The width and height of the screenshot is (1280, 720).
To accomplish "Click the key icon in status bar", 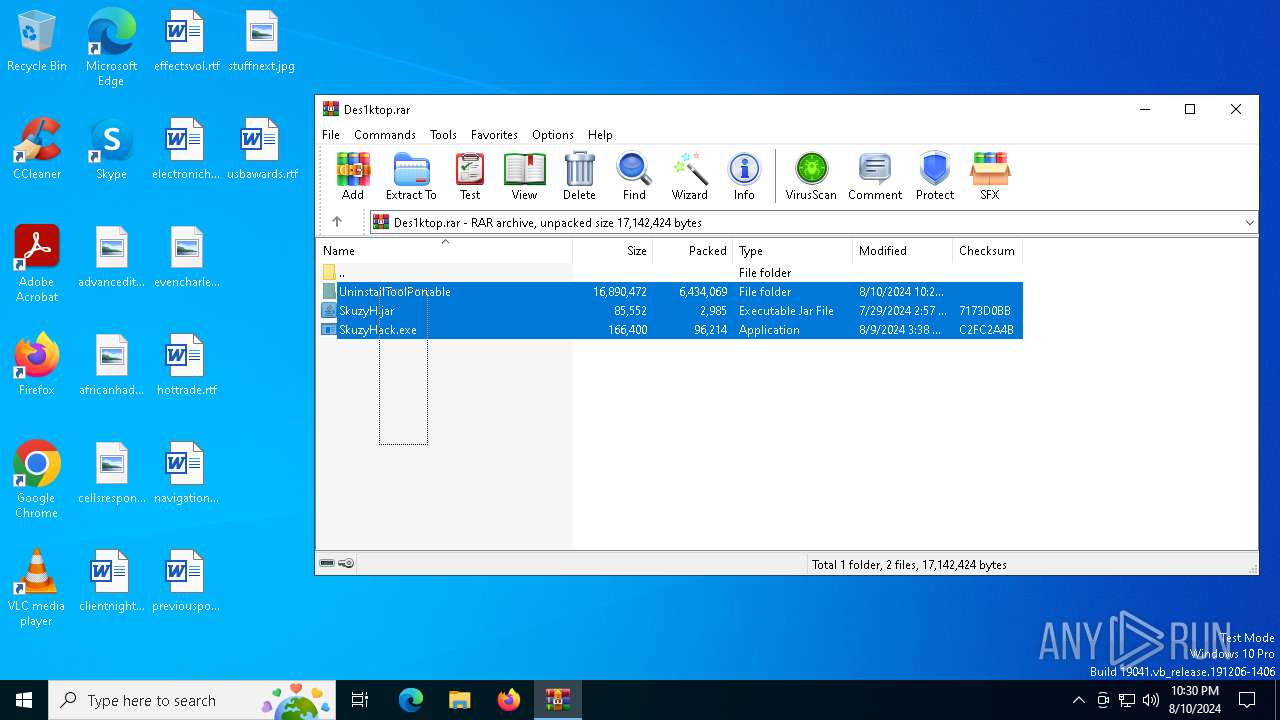I will point(346,564).
